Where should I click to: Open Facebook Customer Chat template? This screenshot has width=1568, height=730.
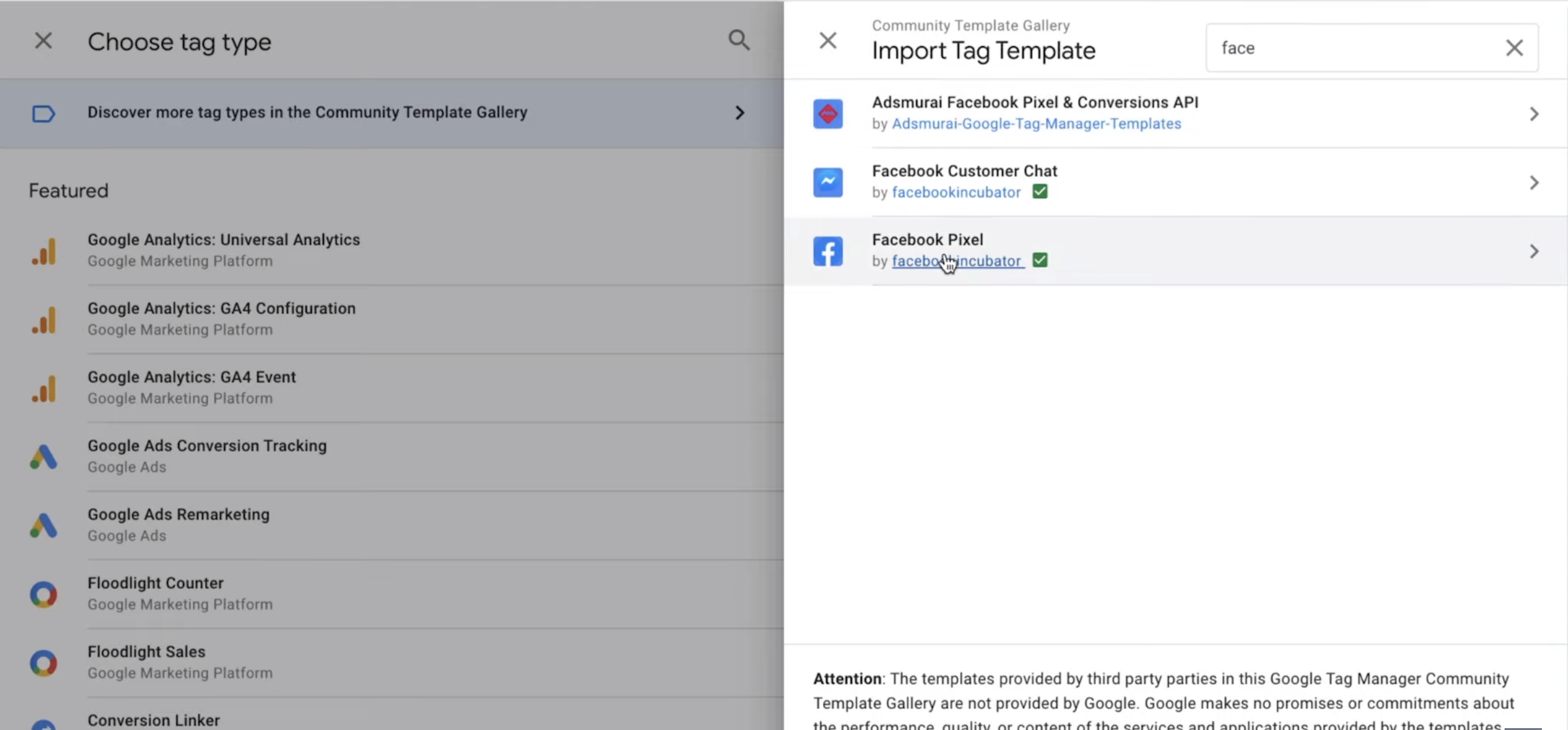pos(1176,182)
